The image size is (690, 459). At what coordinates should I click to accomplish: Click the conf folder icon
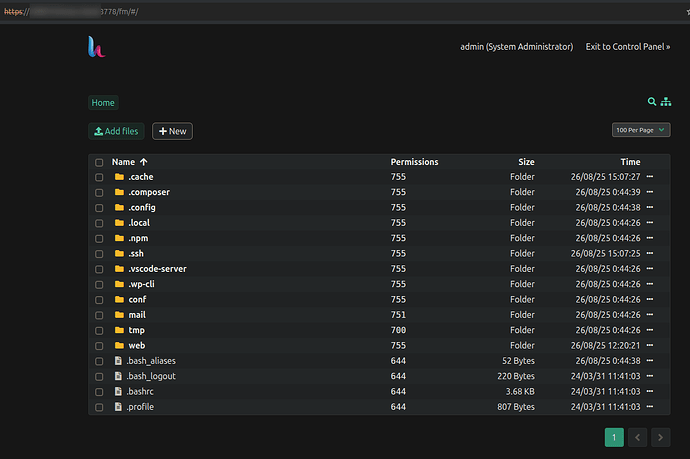click(x=119, y=299)
